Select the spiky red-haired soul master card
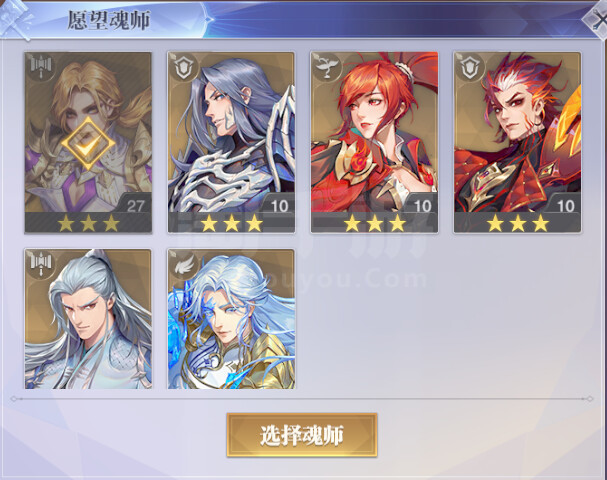This screenshot has height=480, width=607. click(518, 142)
